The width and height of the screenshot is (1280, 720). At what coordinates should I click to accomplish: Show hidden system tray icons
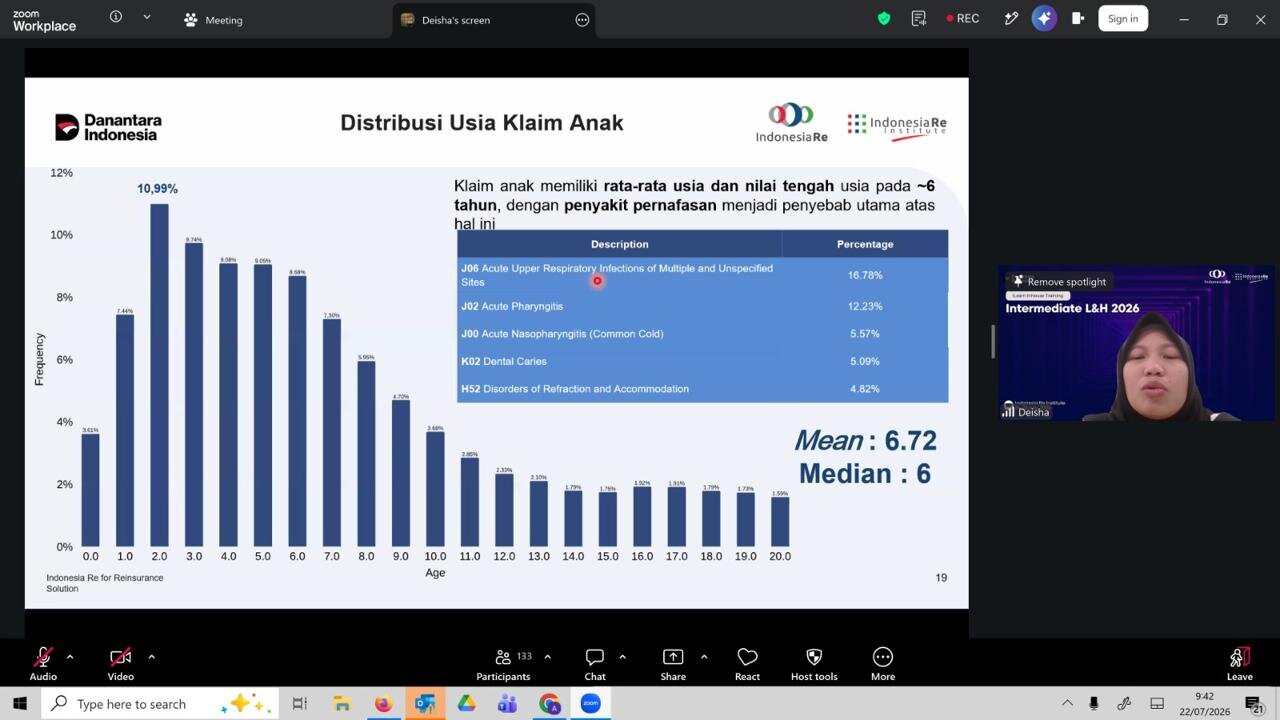(1067, 704)
